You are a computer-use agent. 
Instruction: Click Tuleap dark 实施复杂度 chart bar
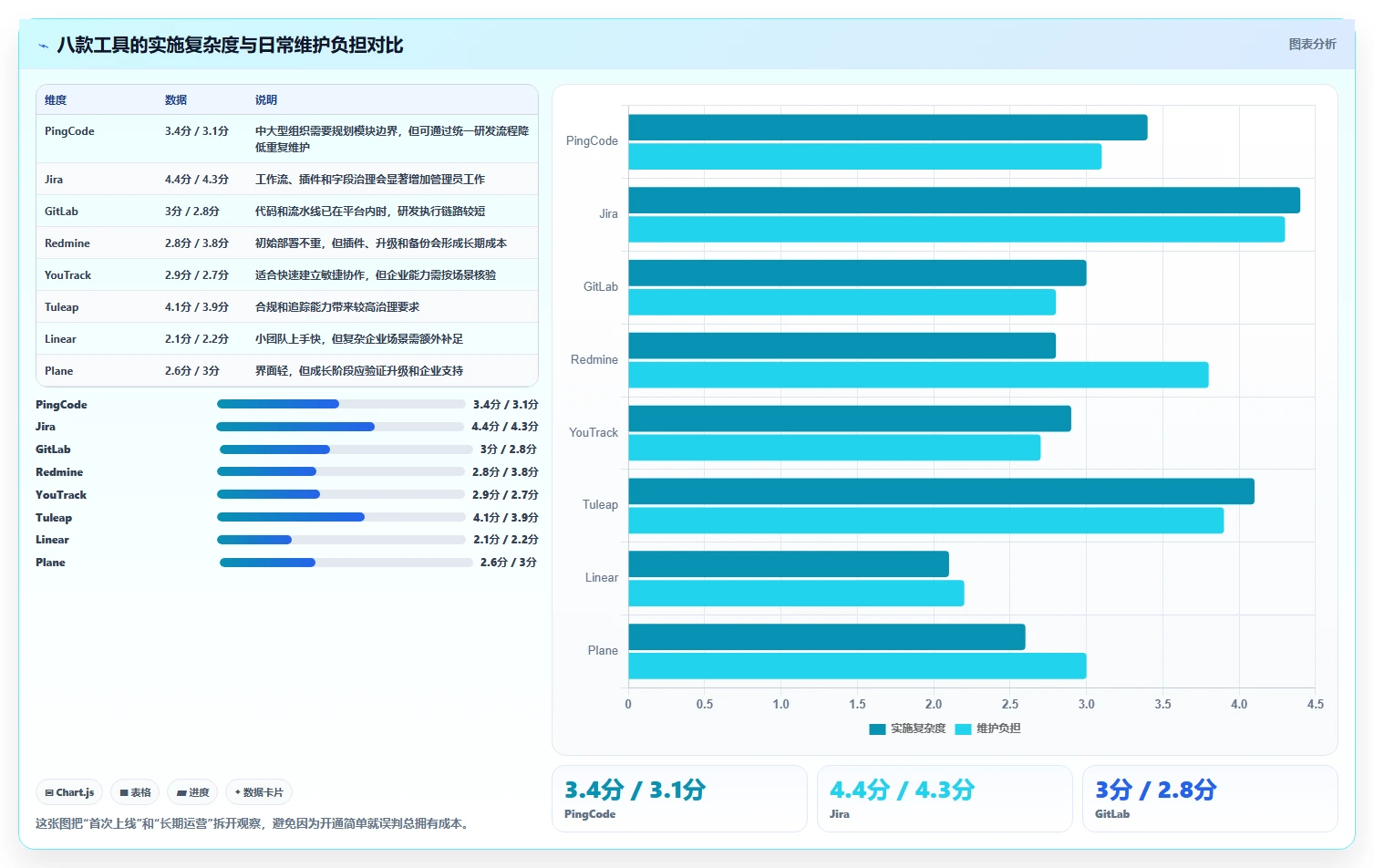coord(942,491)
